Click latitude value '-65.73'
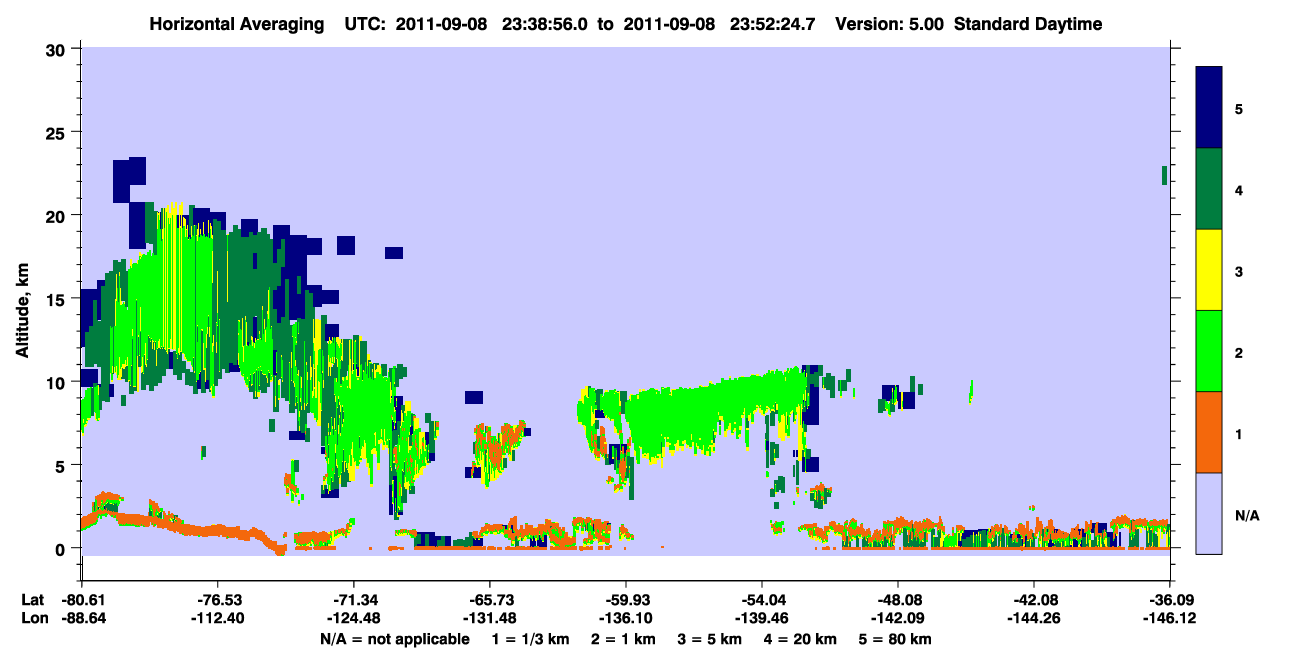 [490, 600]
